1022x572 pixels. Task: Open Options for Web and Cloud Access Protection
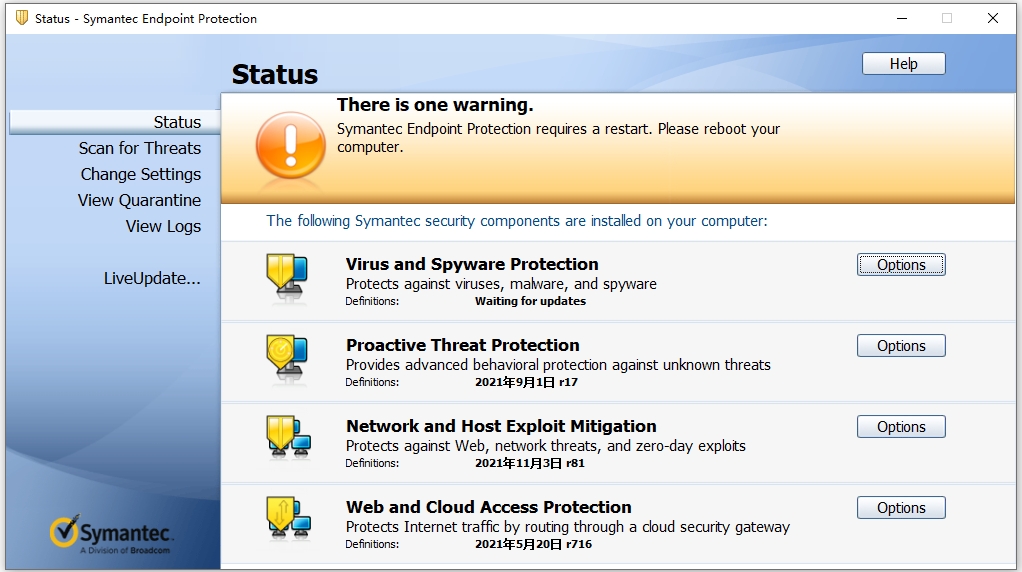coord(901,508)
